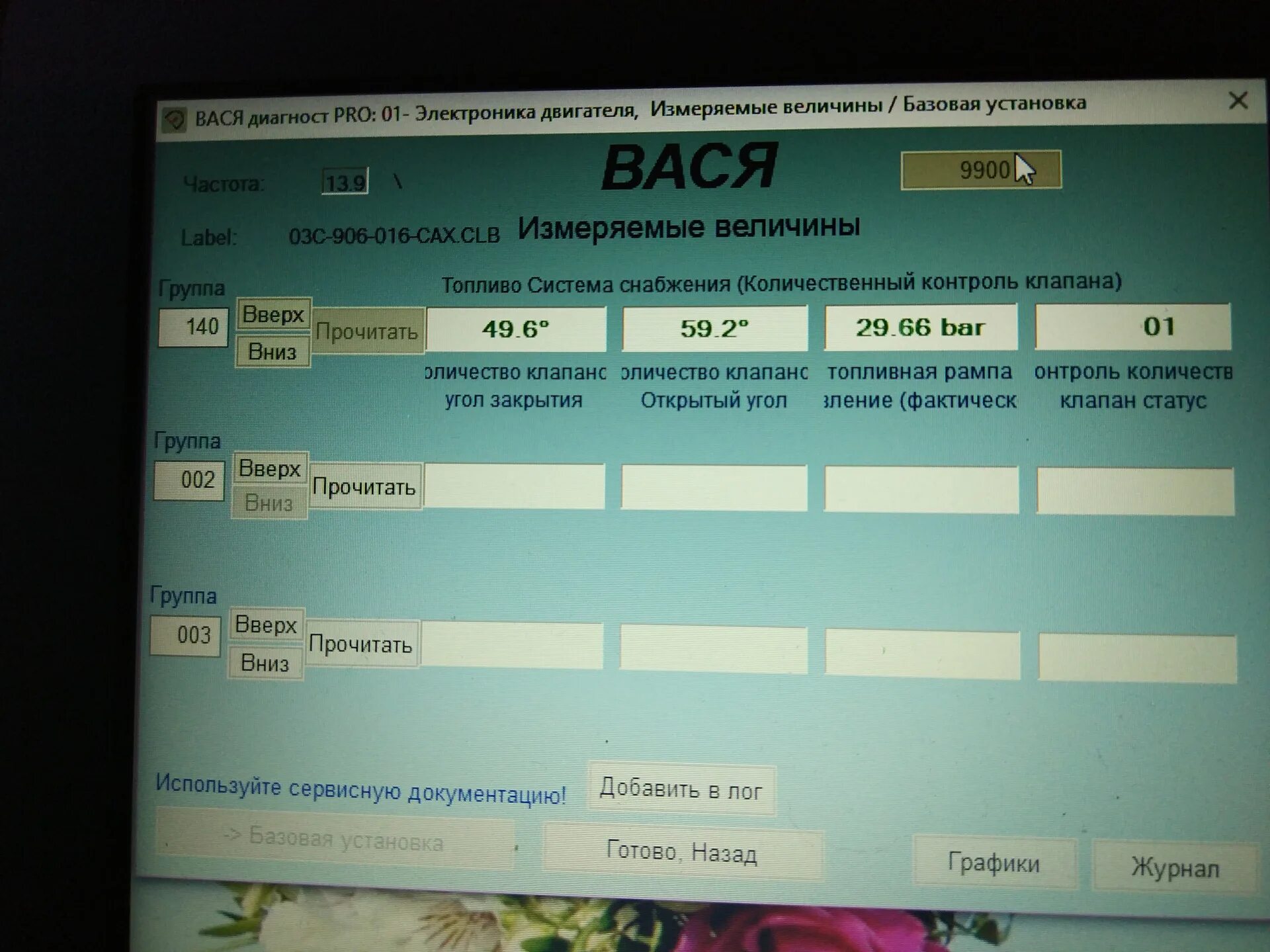Focus the group 002 number field
Screen dimensions: 1270x952
click(x=189, y=480)
